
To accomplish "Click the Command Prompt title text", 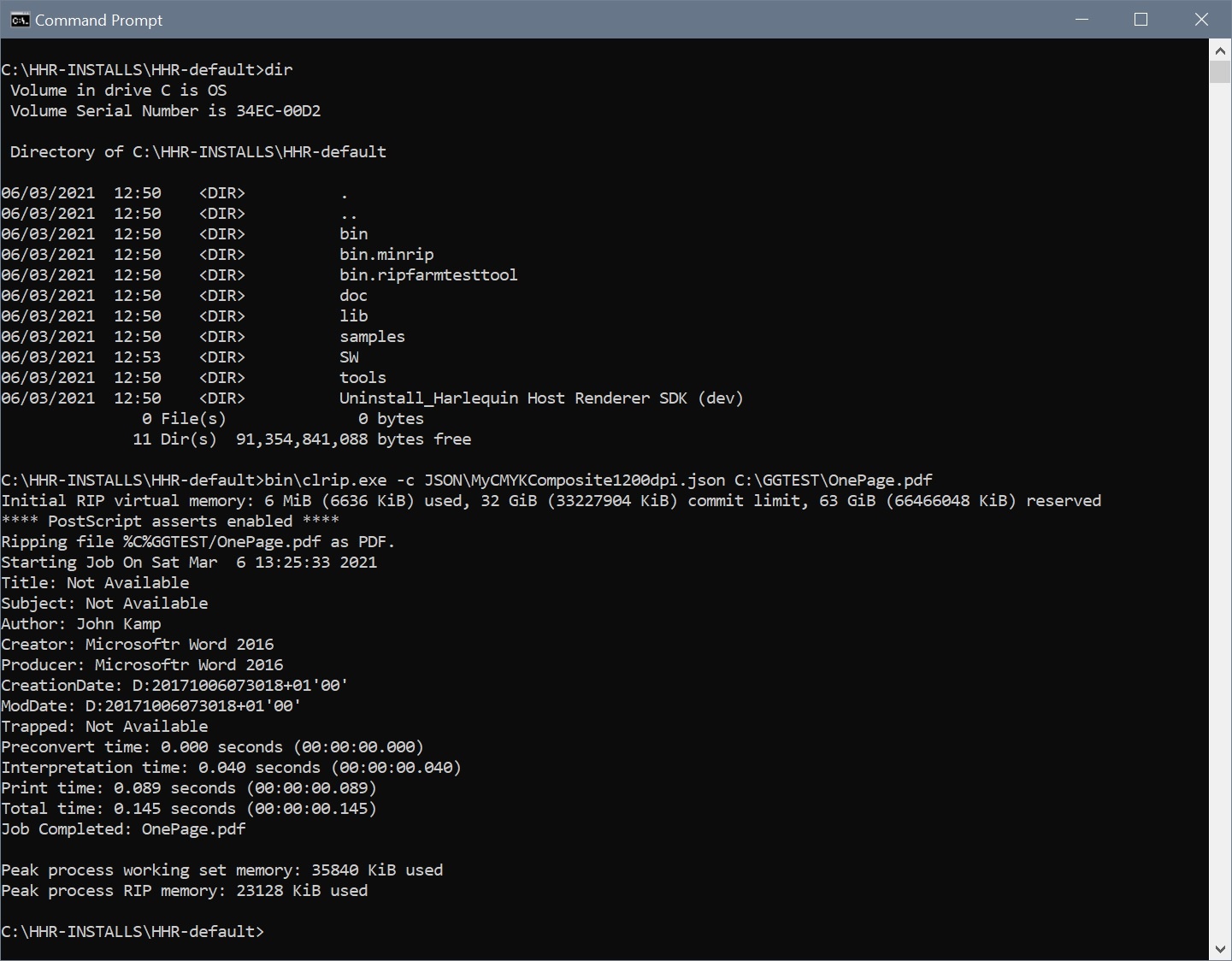I will 98,21.
